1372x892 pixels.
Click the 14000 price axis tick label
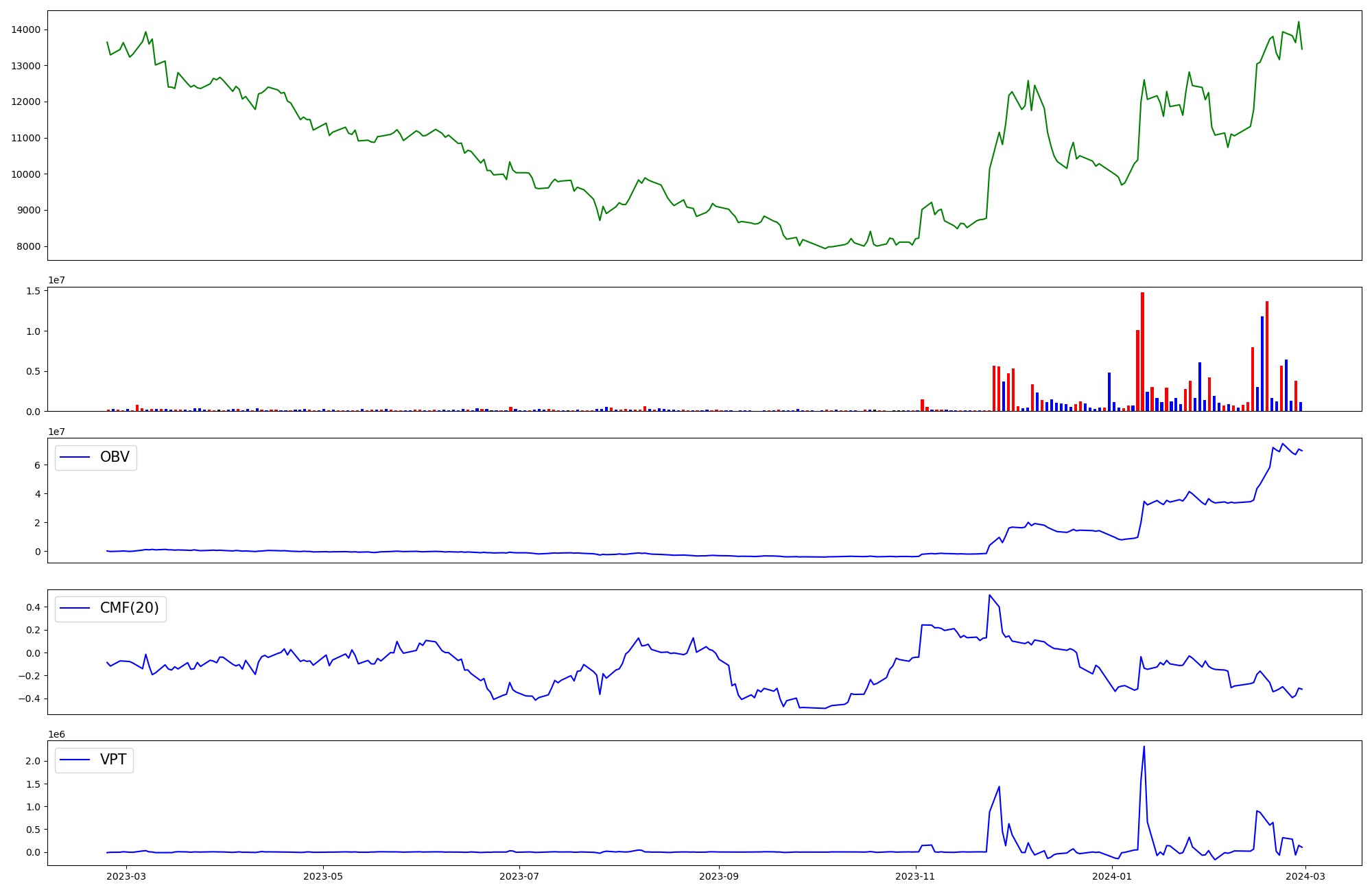pos(25,30)
